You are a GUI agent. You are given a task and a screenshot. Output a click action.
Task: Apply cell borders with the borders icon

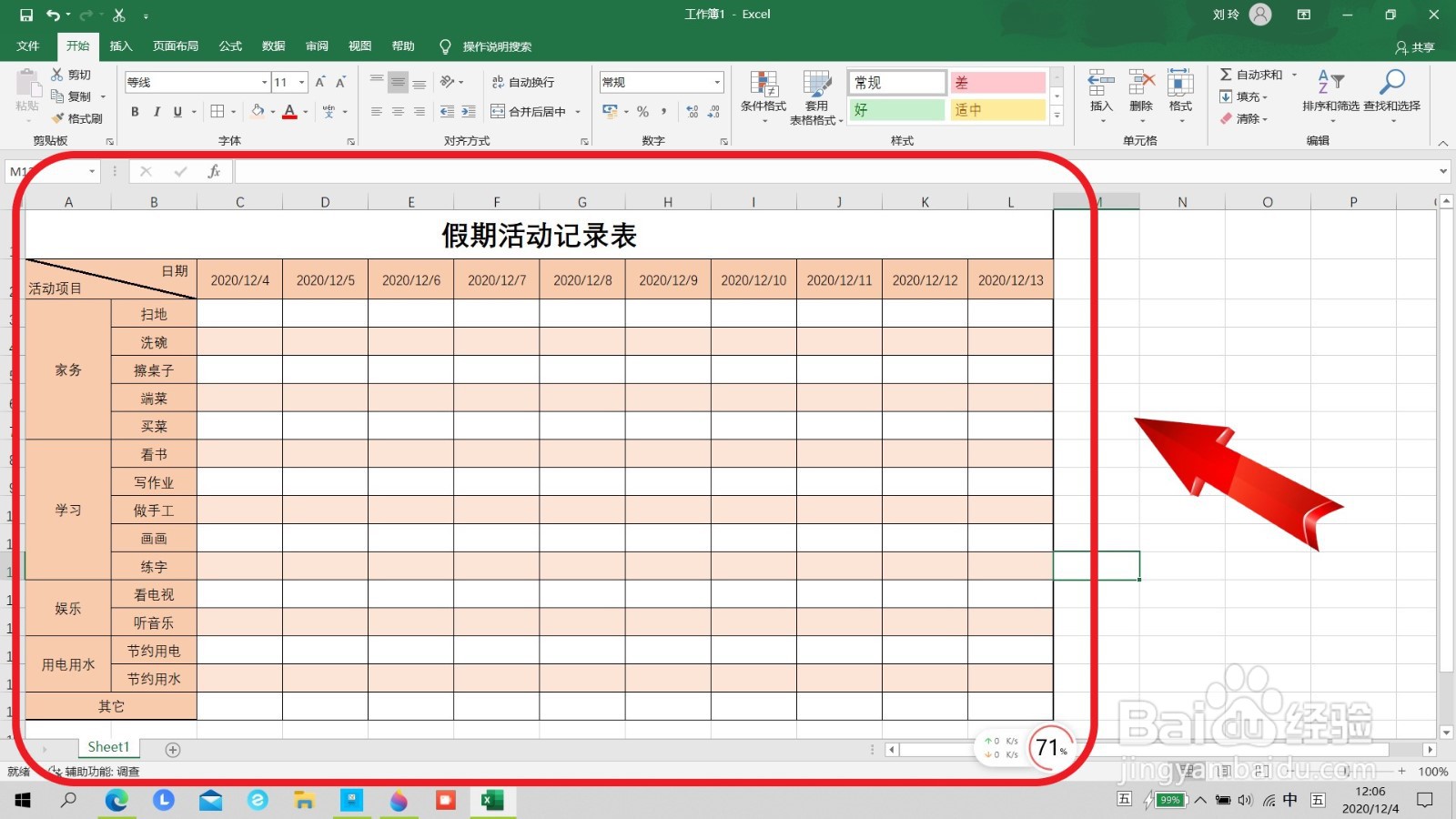[217, 111]
